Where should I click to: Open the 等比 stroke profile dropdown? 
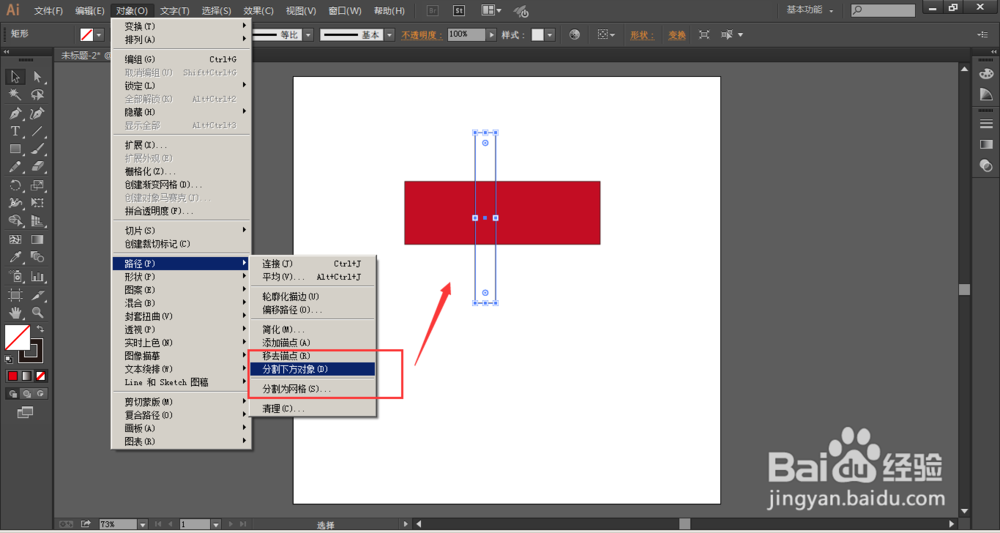click(x=308, y=35)
